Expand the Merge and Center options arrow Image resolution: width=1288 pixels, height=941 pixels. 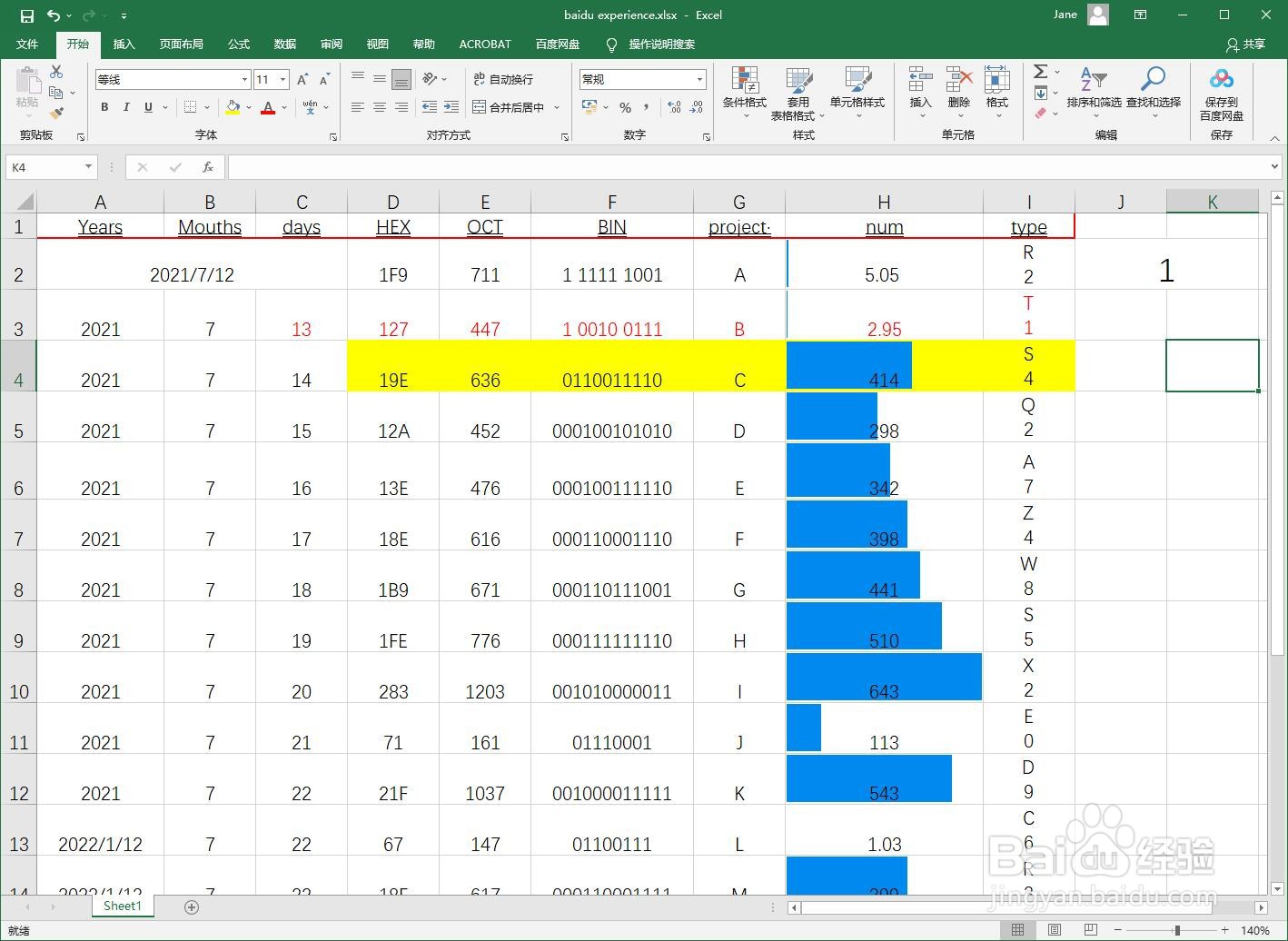pos(557,107)
